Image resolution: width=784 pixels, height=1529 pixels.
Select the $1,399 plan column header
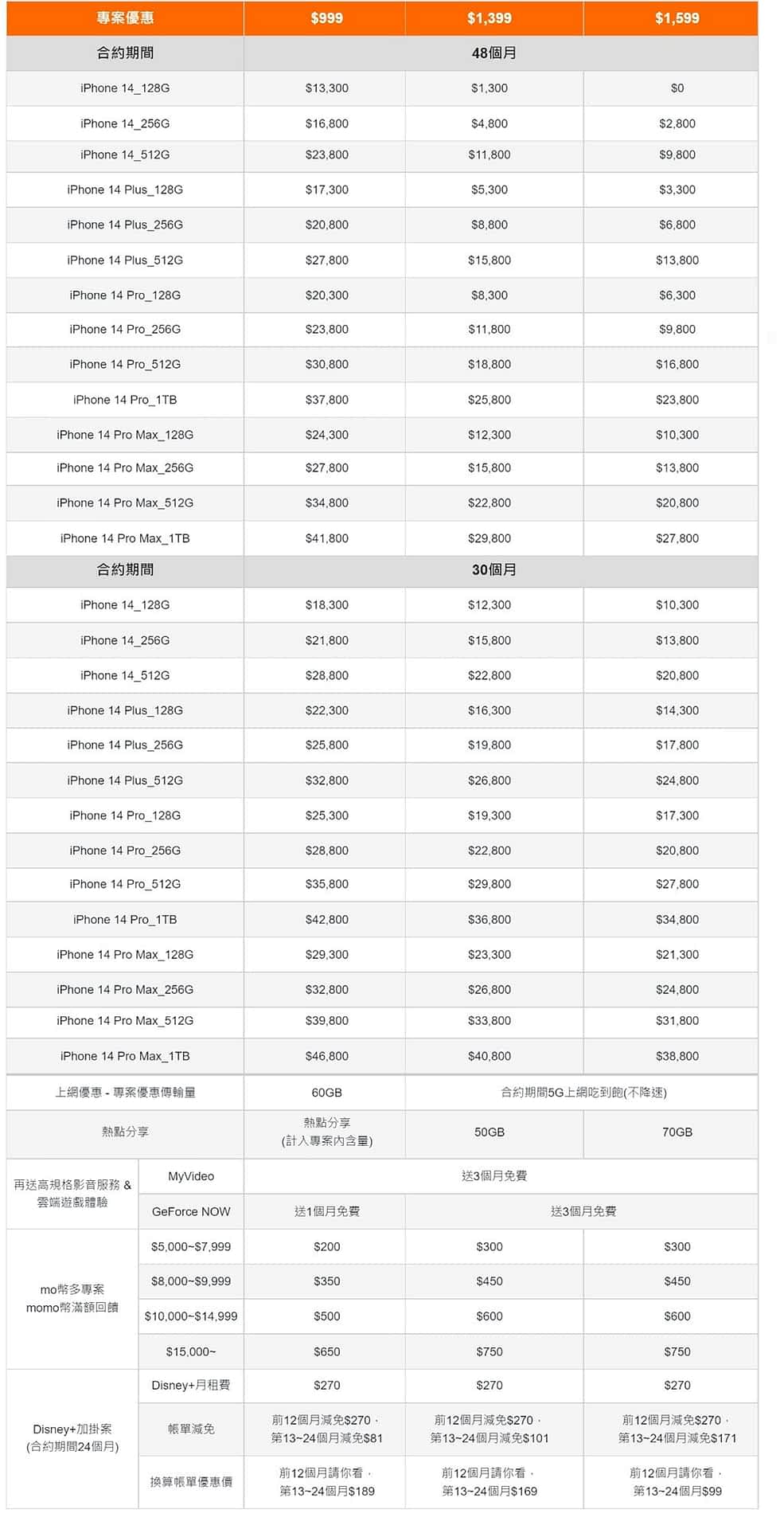[x=490, y=18]
